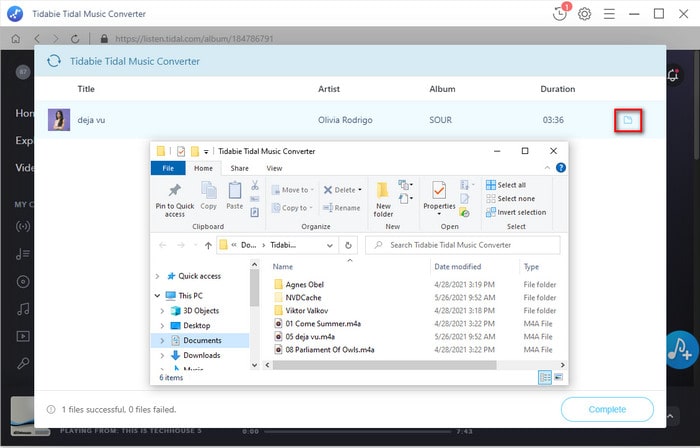The image size is (700, 448).
Task: Create a New folder
Action: point(383,199)
